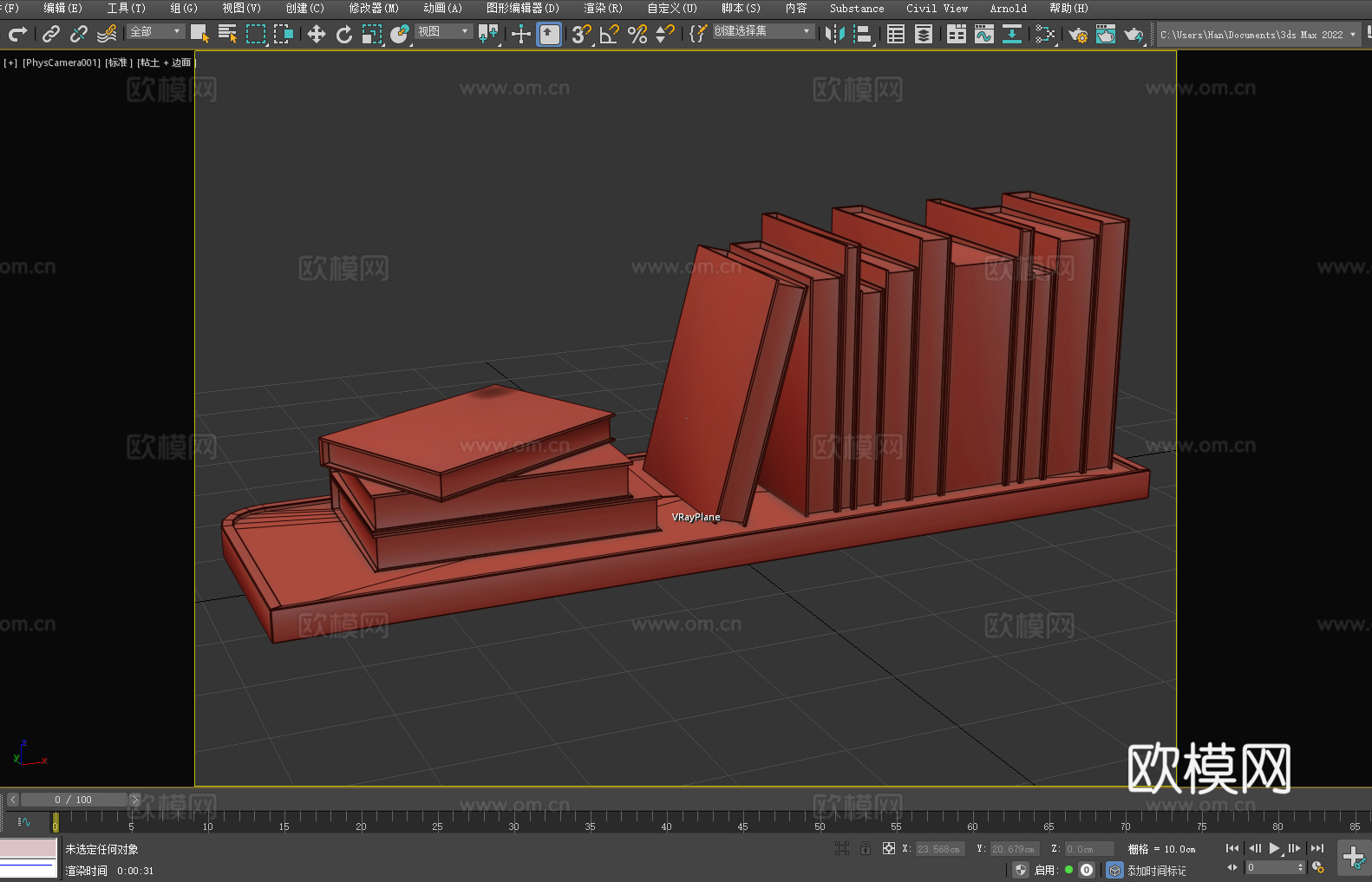Open Select by Name list

coord(227,34)
